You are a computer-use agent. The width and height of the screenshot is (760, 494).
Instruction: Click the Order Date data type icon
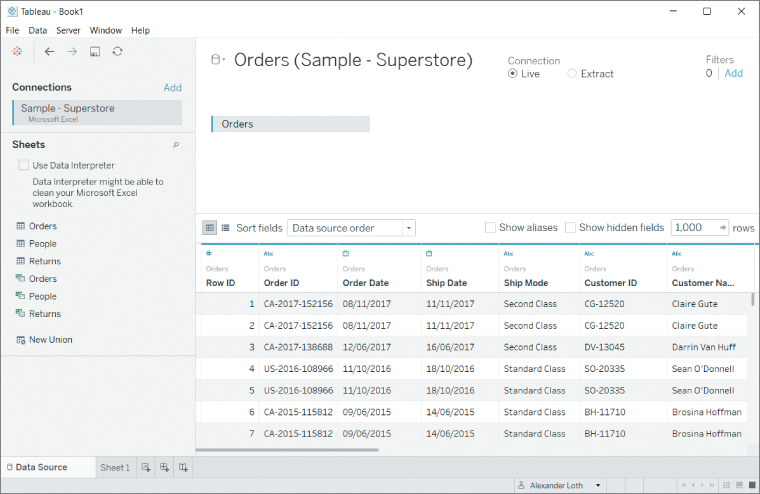pyautogui.click(x=346, y=254)
